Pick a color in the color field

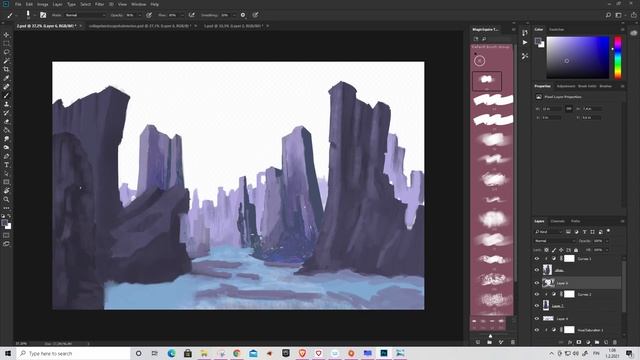[578, 57]
